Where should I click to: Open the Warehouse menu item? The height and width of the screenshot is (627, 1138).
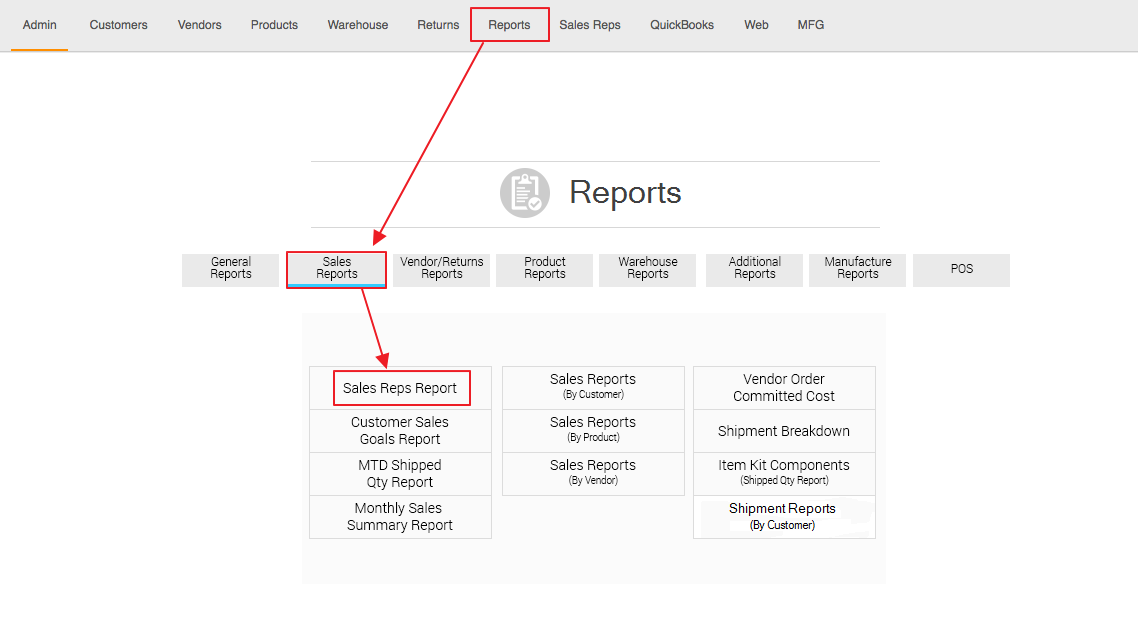coord(357,25)
